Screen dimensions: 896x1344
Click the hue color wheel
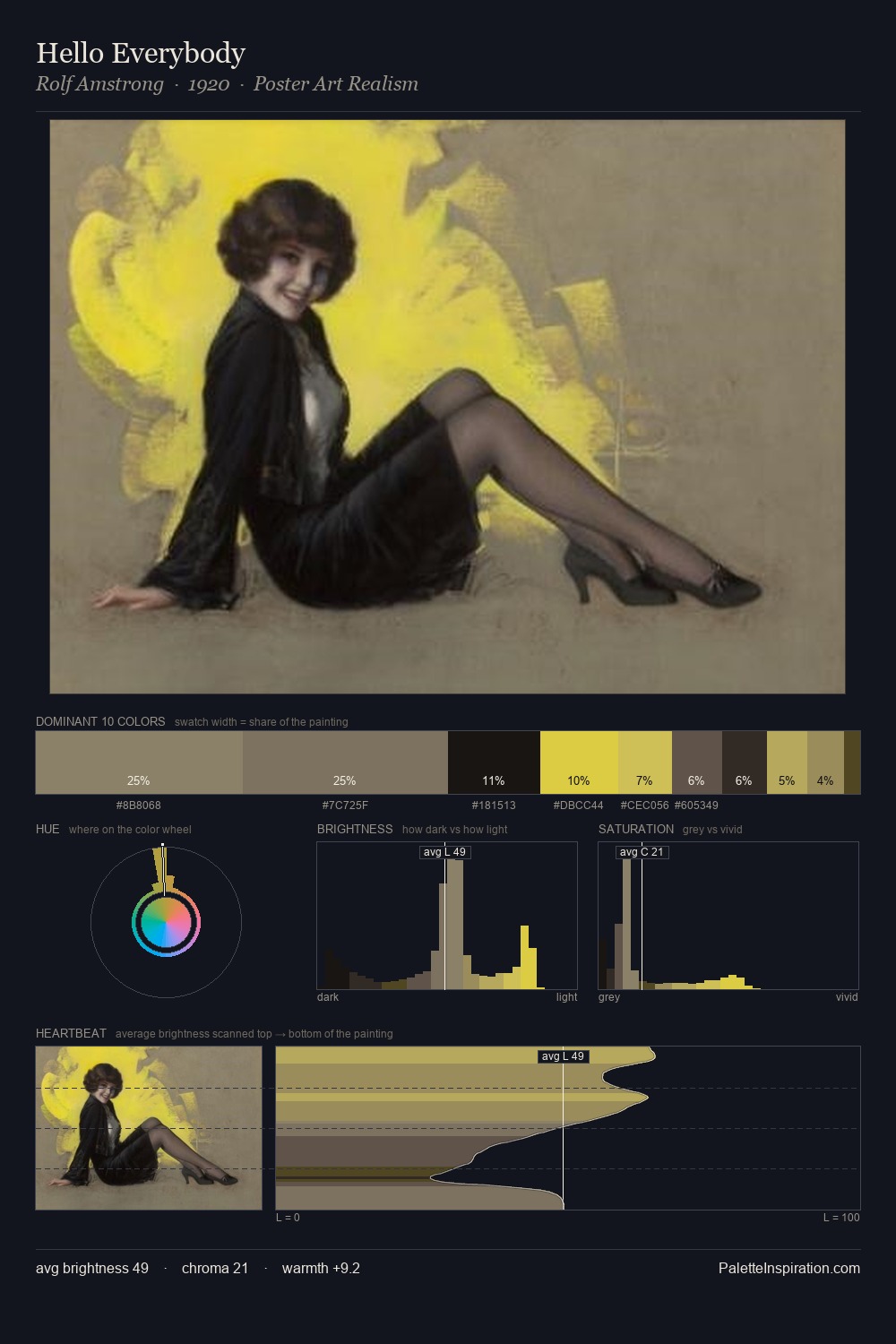click(166, 922)
